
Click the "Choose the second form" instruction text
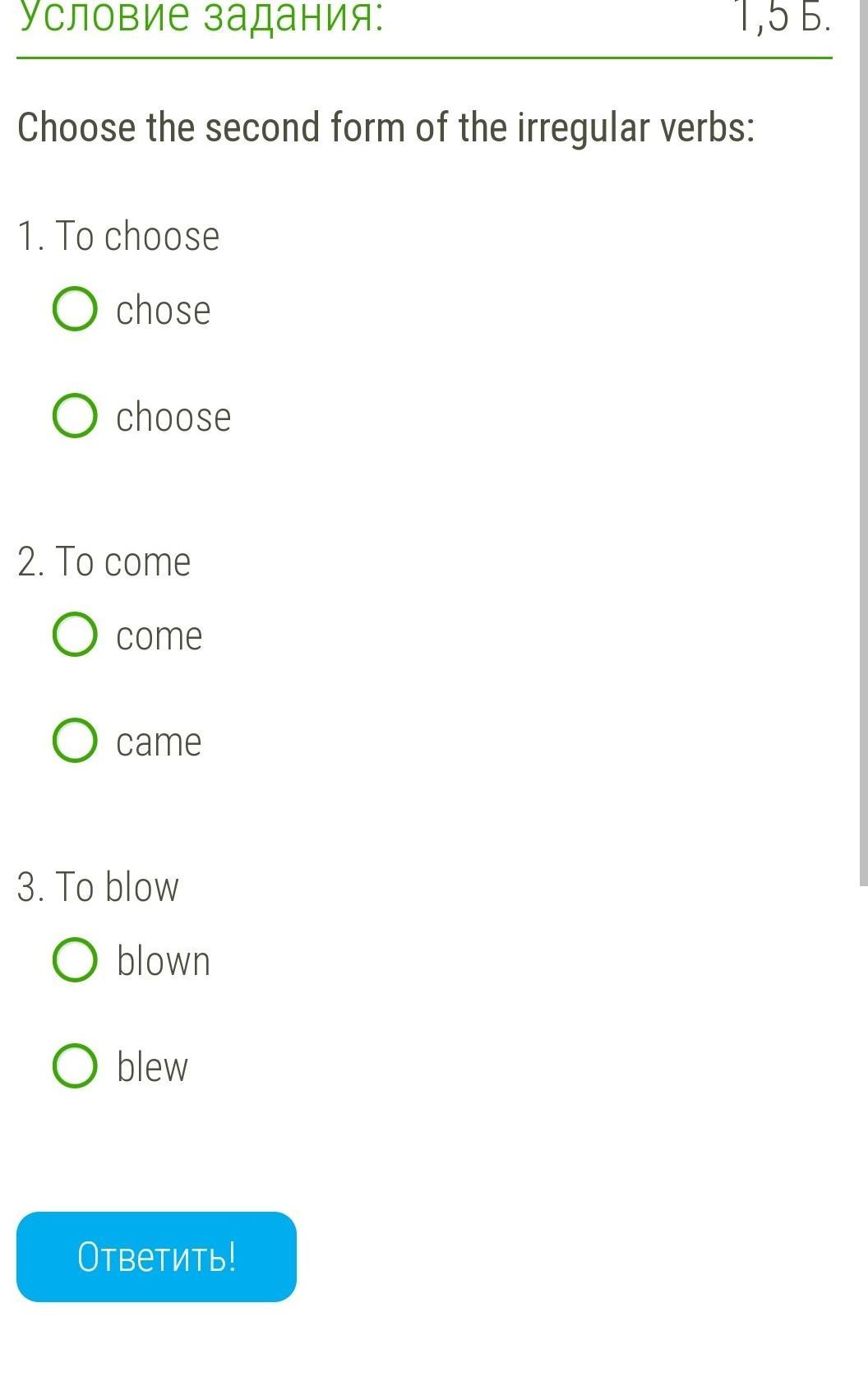pyautogui.click(x=386, y=128)
